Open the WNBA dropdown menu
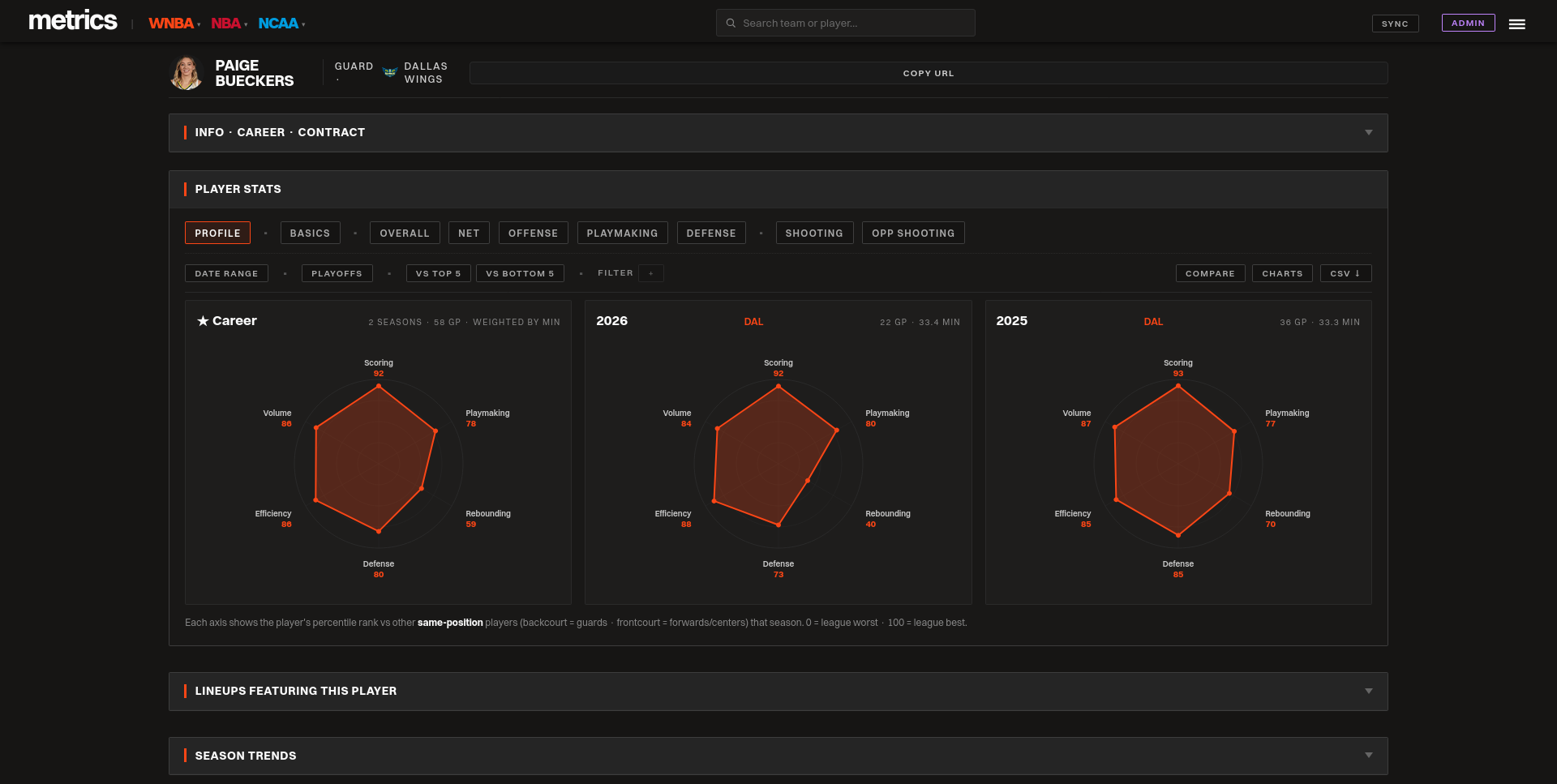This screenshot has width=1557, height=784. 174,24
